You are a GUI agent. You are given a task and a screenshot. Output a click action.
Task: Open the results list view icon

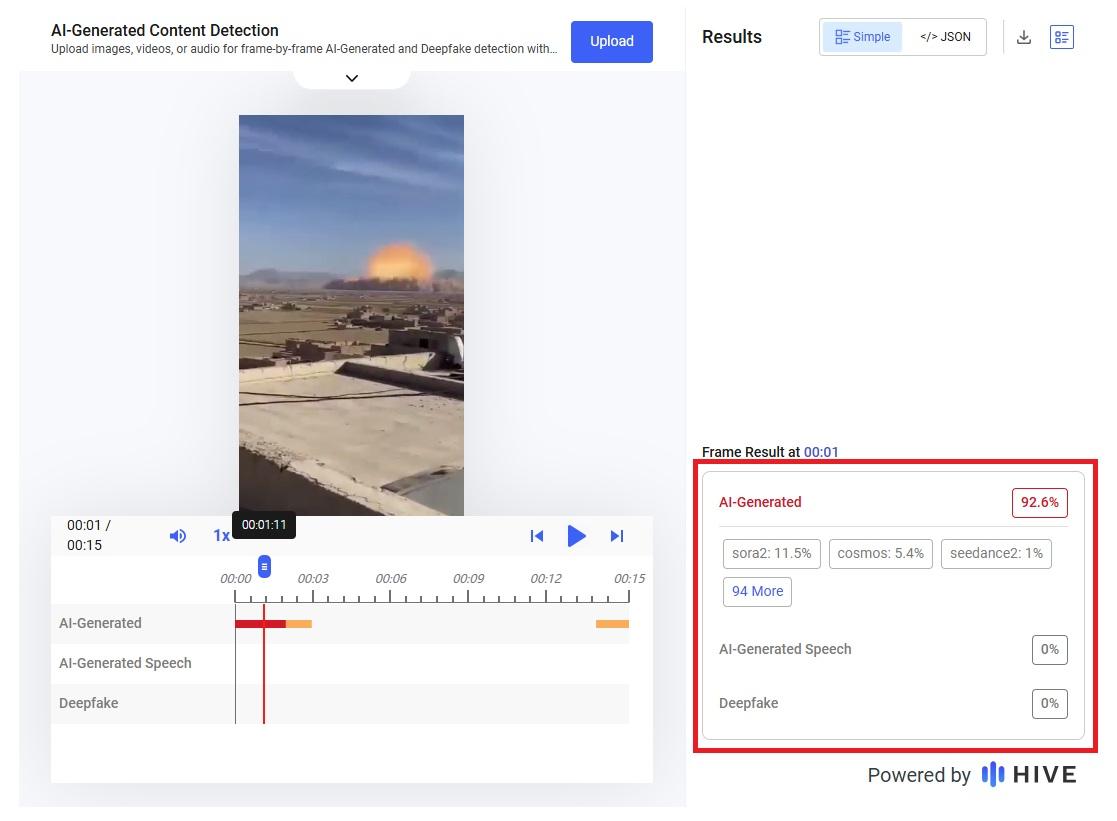pos(1061,37)
